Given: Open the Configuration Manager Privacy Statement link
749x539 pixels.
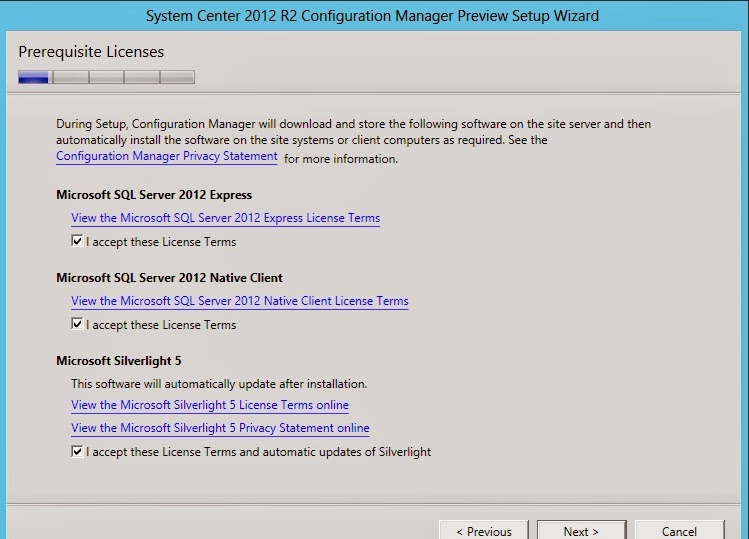Looking at the screenshot, I should [x=167, y=157].
